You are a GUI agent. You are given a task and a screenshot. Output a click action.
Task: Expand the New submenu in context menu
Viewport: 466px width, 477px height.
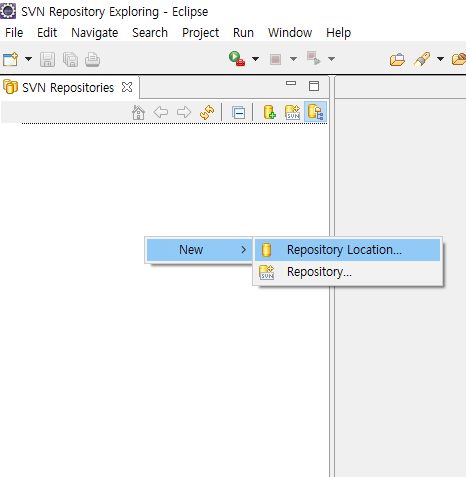click(x=199, y=250)
